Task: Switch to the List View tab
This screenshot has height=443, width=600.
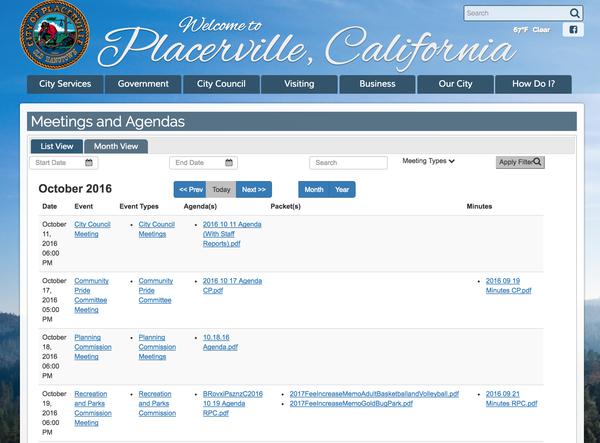Action: click(57, 147)
